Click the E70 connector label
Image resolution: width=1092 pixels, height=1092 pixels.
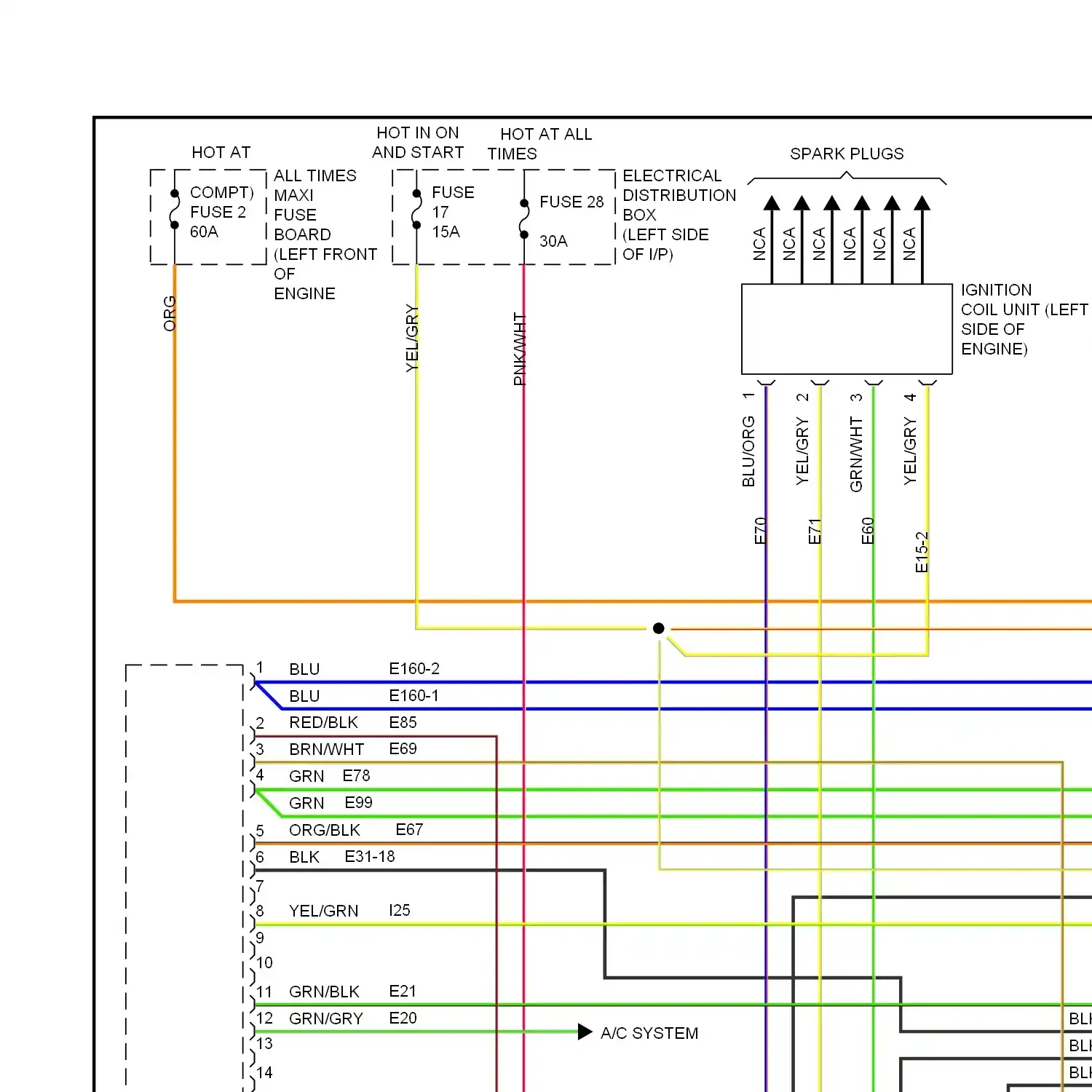click(x=760, y=531)
